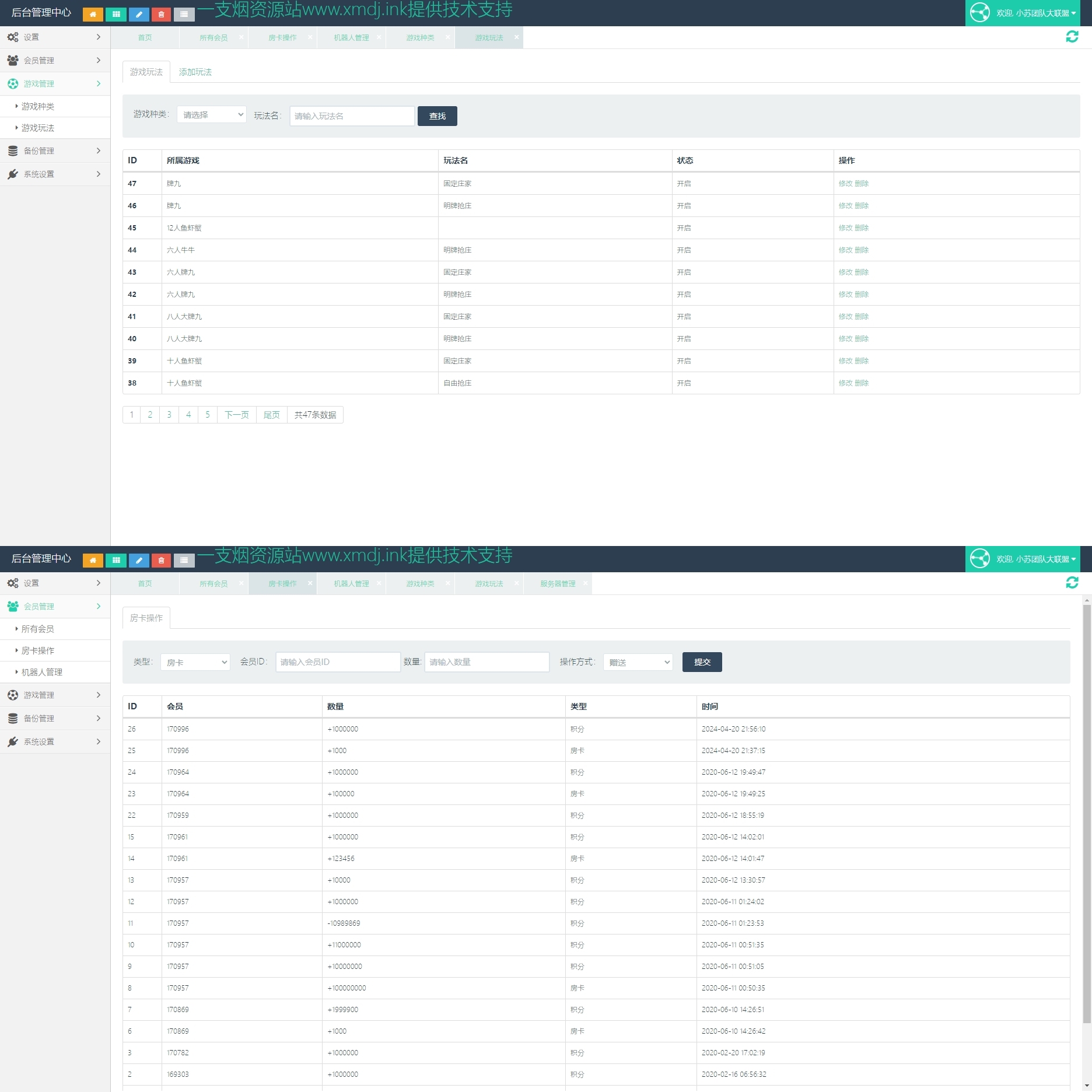Viewport: 1092px width, 1092px height.
Task: Close the 服务器管理 tab
Action: pos(585,583)
